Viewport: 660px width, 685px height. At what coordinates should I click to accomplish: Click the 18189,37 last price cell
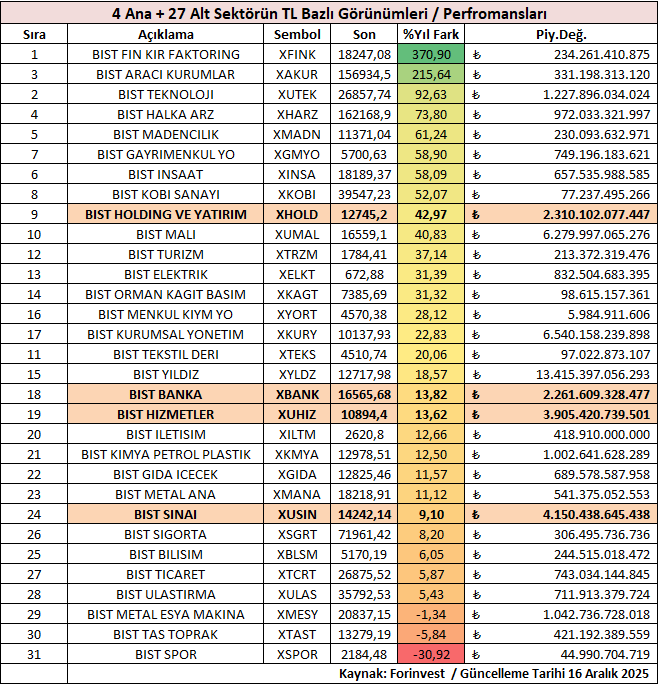pyautogui.click(x=364, y=174)
